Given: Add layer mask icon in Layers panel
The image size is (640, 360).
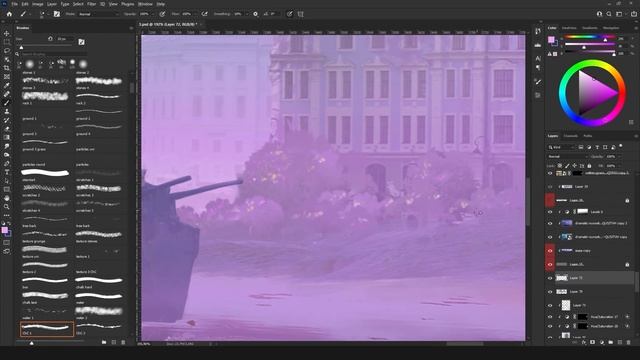Looking at the screenshot, I should click(593, 342).
